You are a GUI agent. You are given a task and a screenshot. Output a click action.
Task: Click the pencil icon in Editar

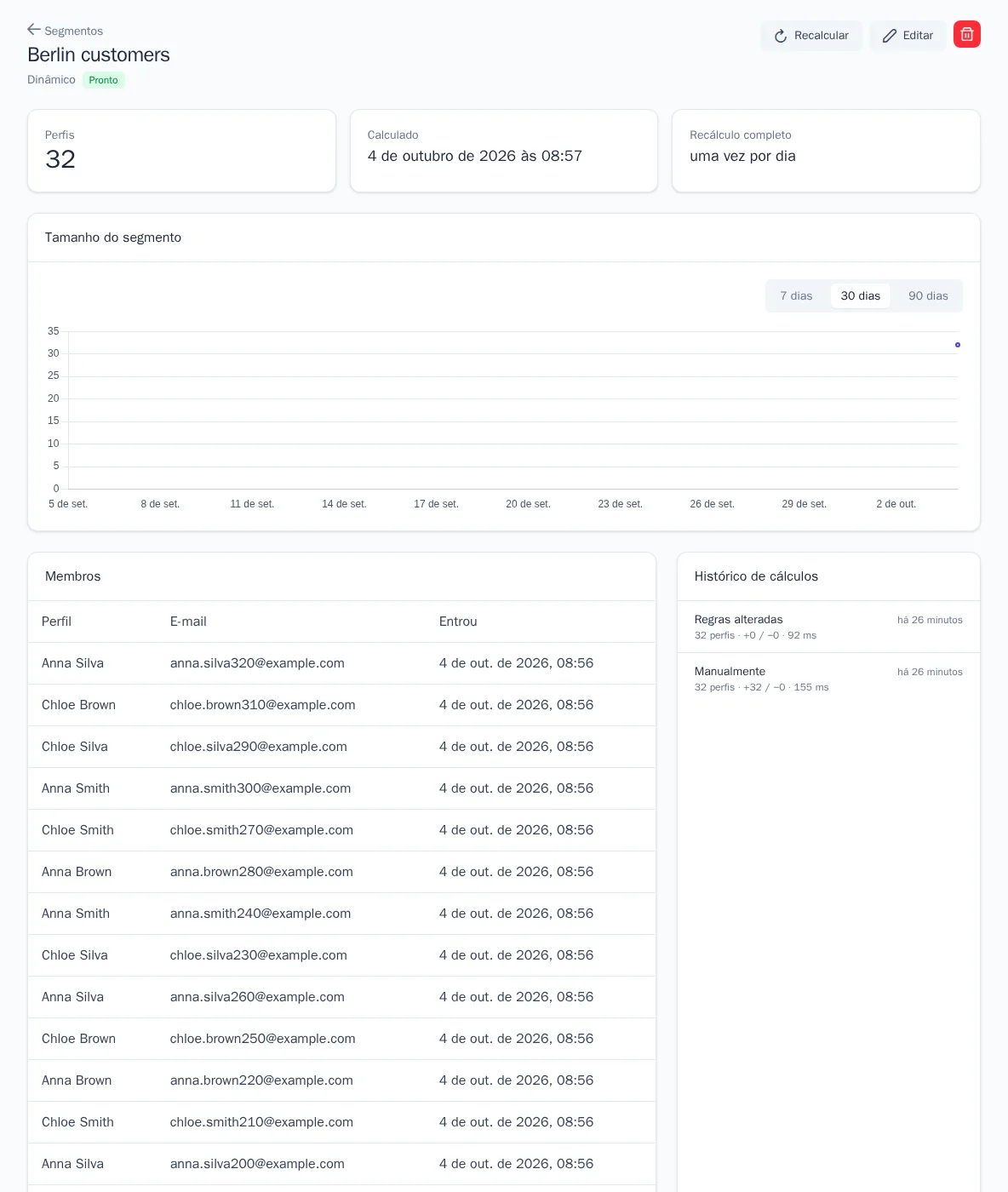890,36
